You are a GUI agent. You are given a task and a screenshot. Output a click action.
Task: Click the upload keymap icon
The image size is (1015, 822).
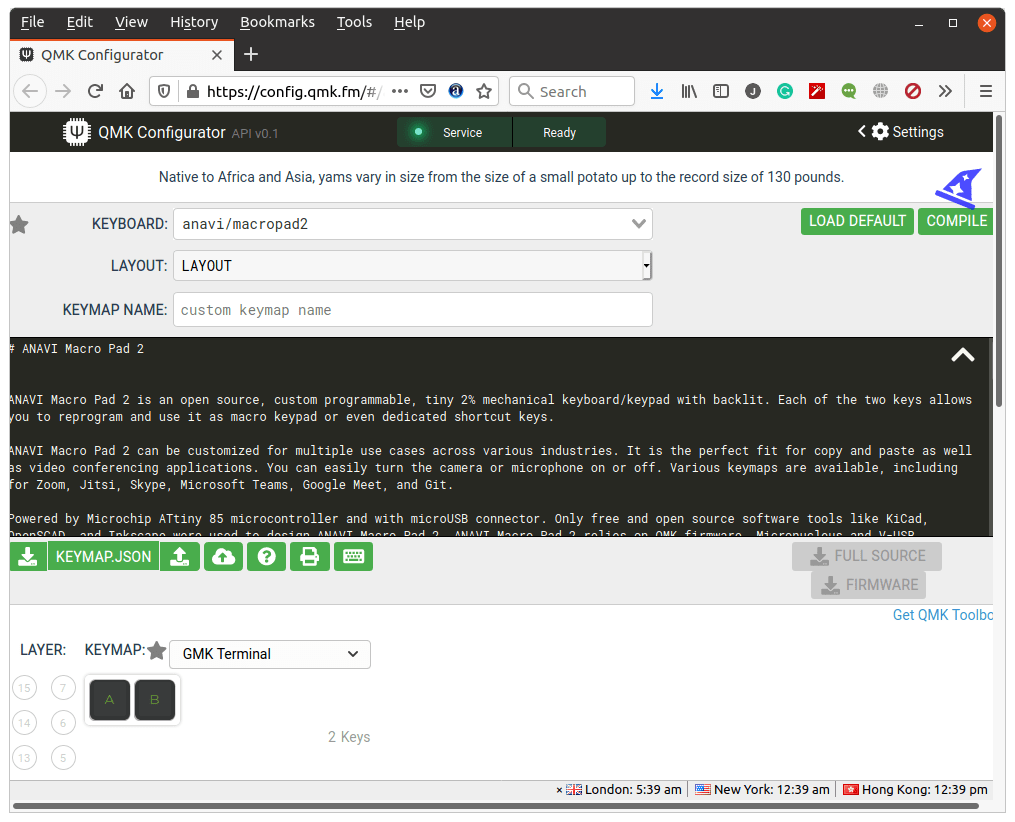(179, 557)
